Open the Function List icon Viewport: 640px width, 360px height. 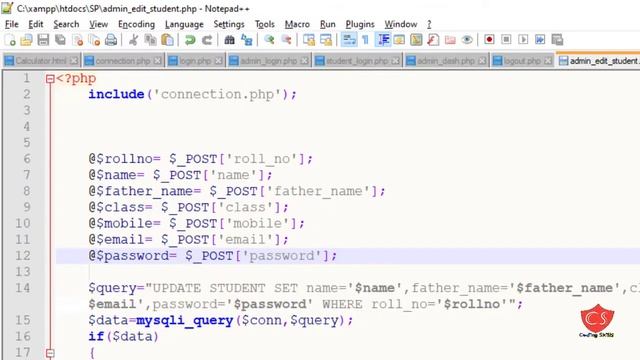tap(433, 40)
